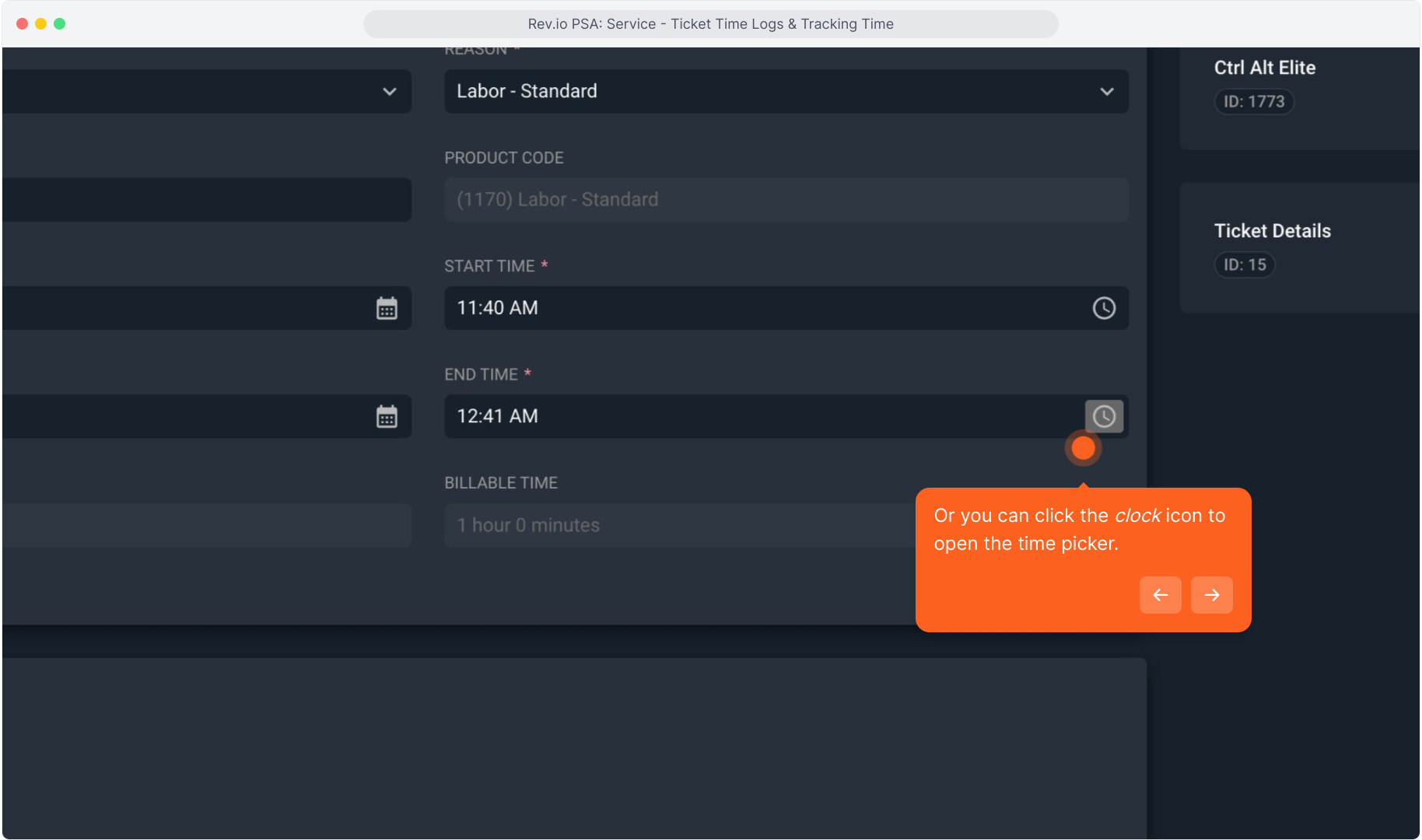Screen dimensions: 1422x840
Task: Click the End Time clock icon
Action: pos(1104,417)
